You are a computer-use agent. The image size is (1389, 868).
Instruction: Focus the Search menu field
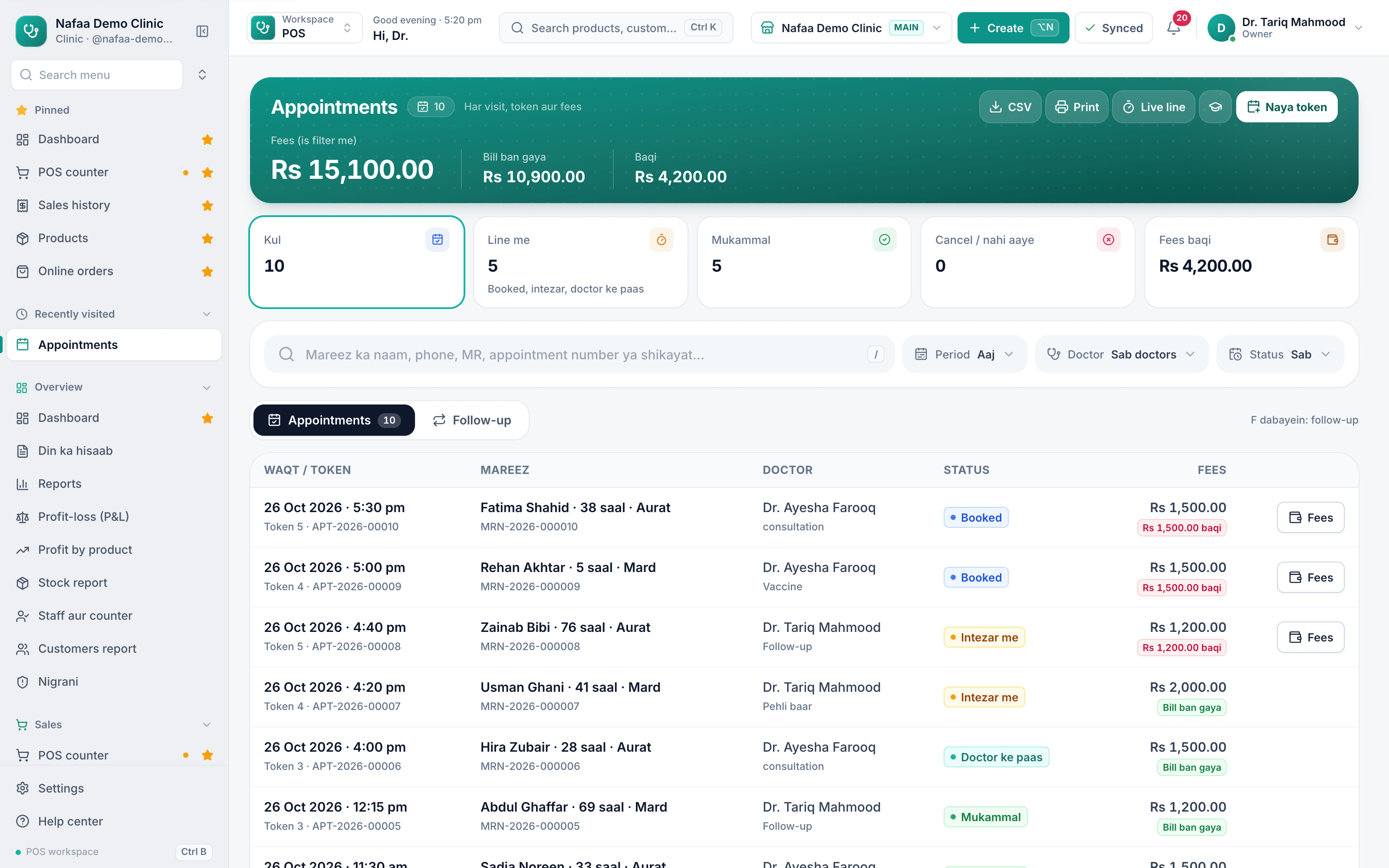tap(97, 75)
